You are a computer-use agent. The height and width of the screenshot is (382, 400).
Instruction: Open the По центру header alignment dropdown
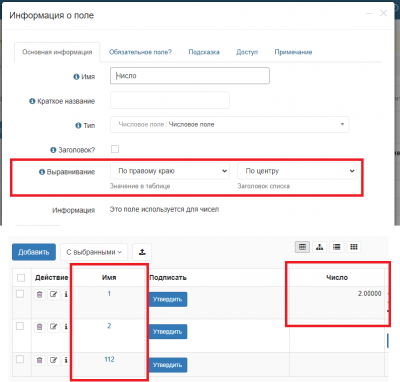[x=297, y=171]
